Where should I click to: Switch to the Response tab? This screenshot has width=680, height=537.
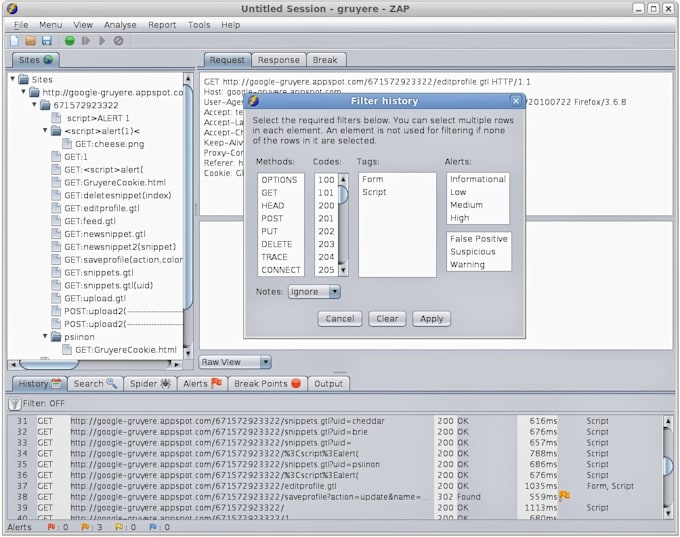click(x=277, y=60)
